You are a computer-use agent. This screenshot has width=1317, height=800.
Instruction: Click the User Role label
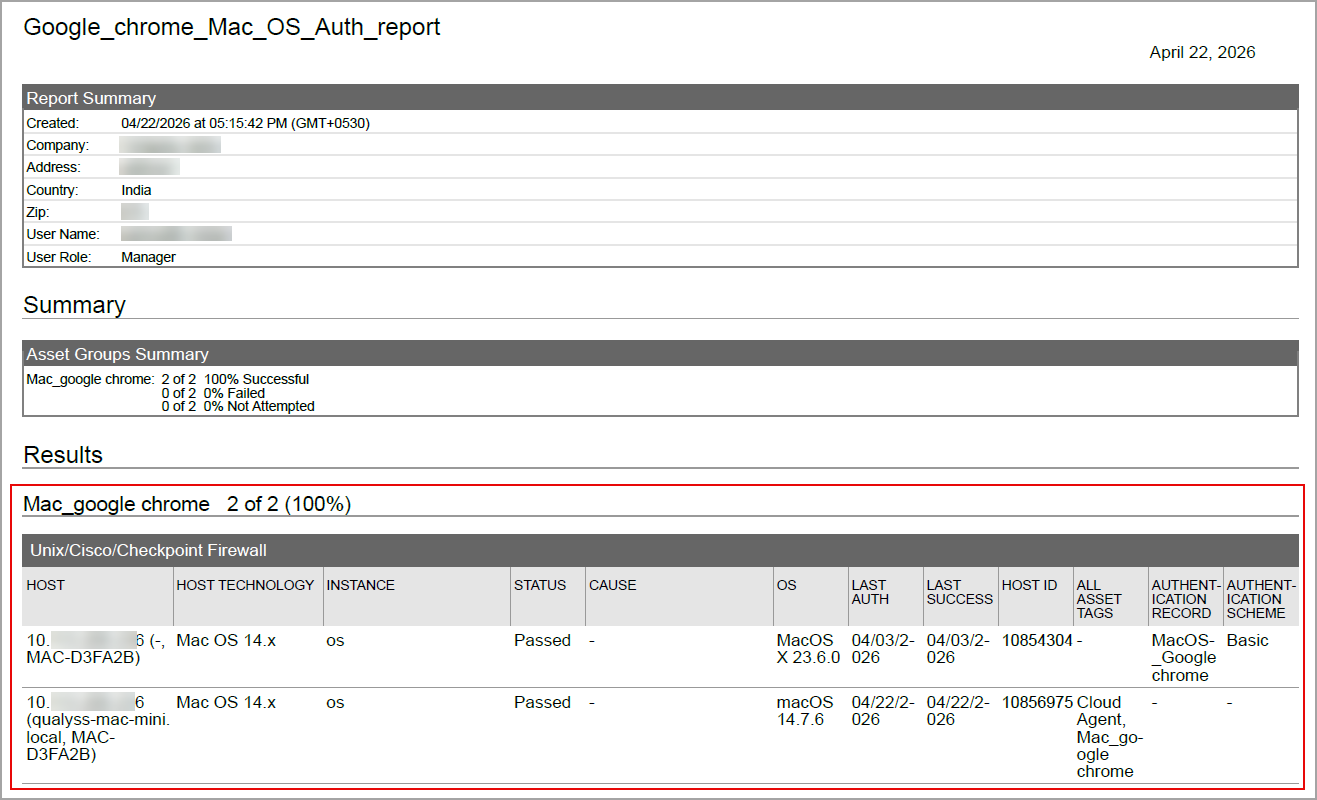point(59,257)
